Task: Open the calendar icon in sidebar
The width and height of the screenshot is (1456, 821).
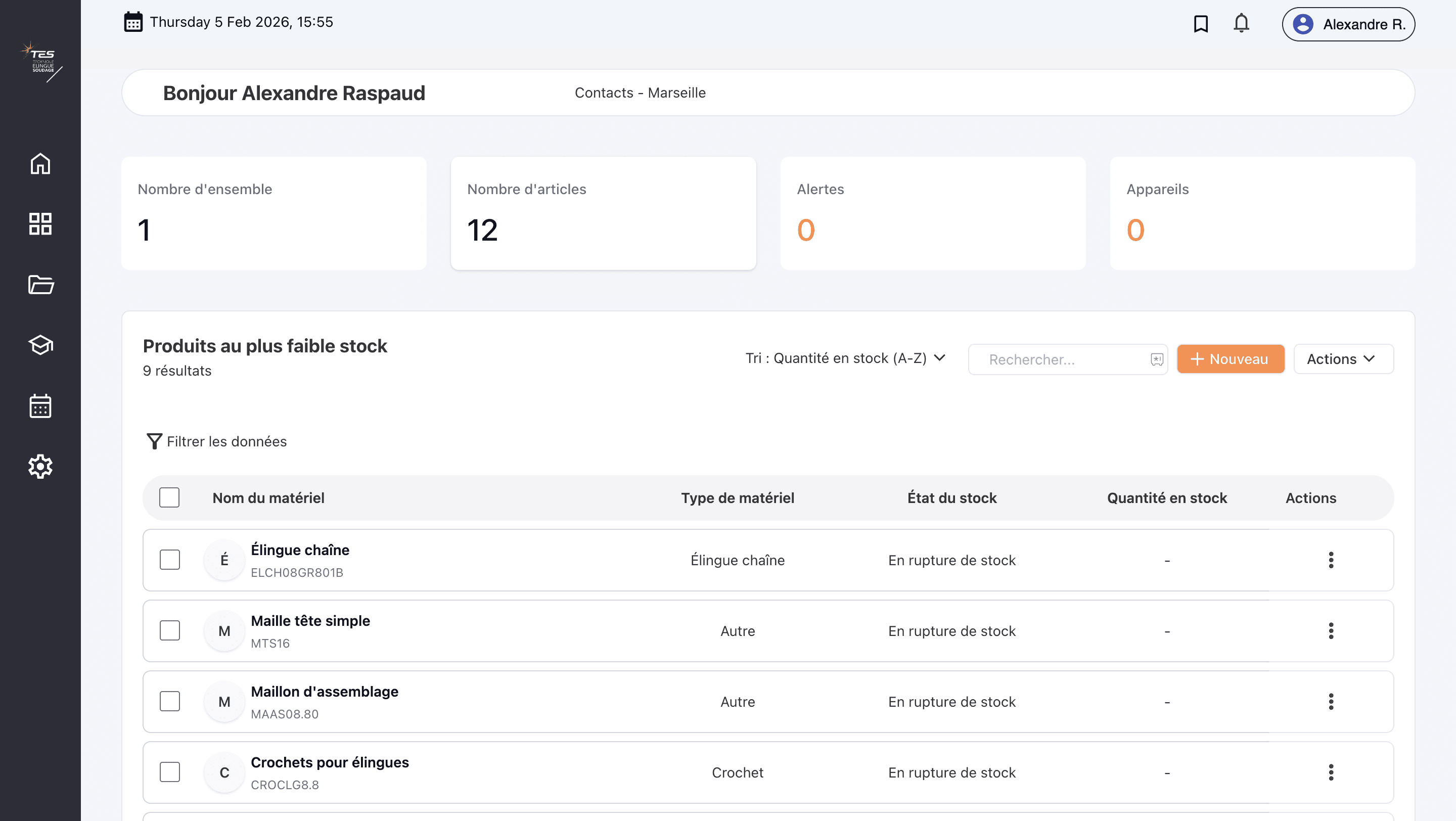Action: (x=40, y=405)
